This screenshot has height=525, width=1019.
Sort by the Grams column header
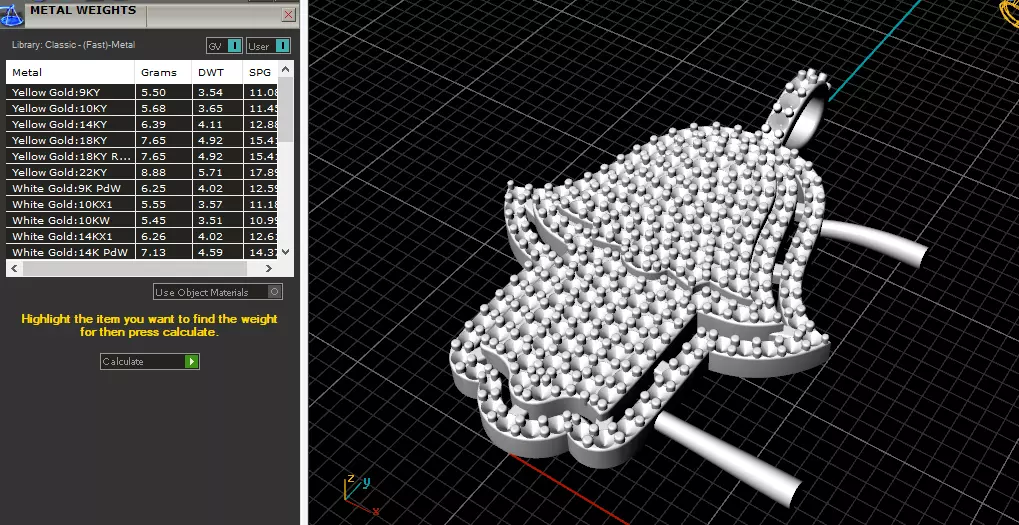(163, 72)
